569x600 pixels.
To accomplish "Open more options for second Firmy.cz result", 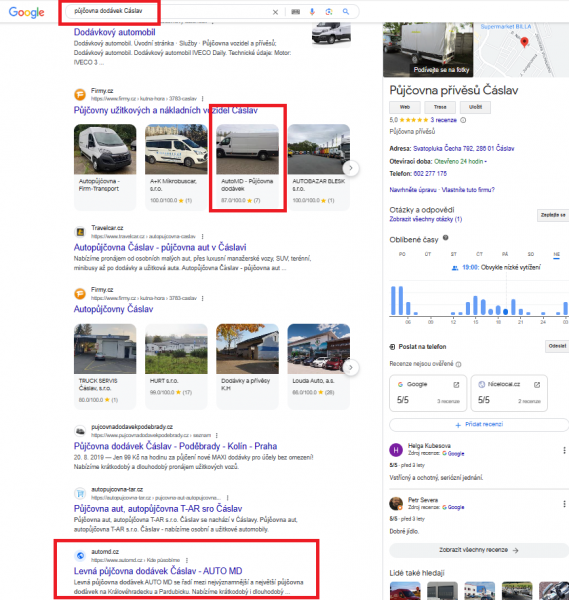I will pos(202,298).
